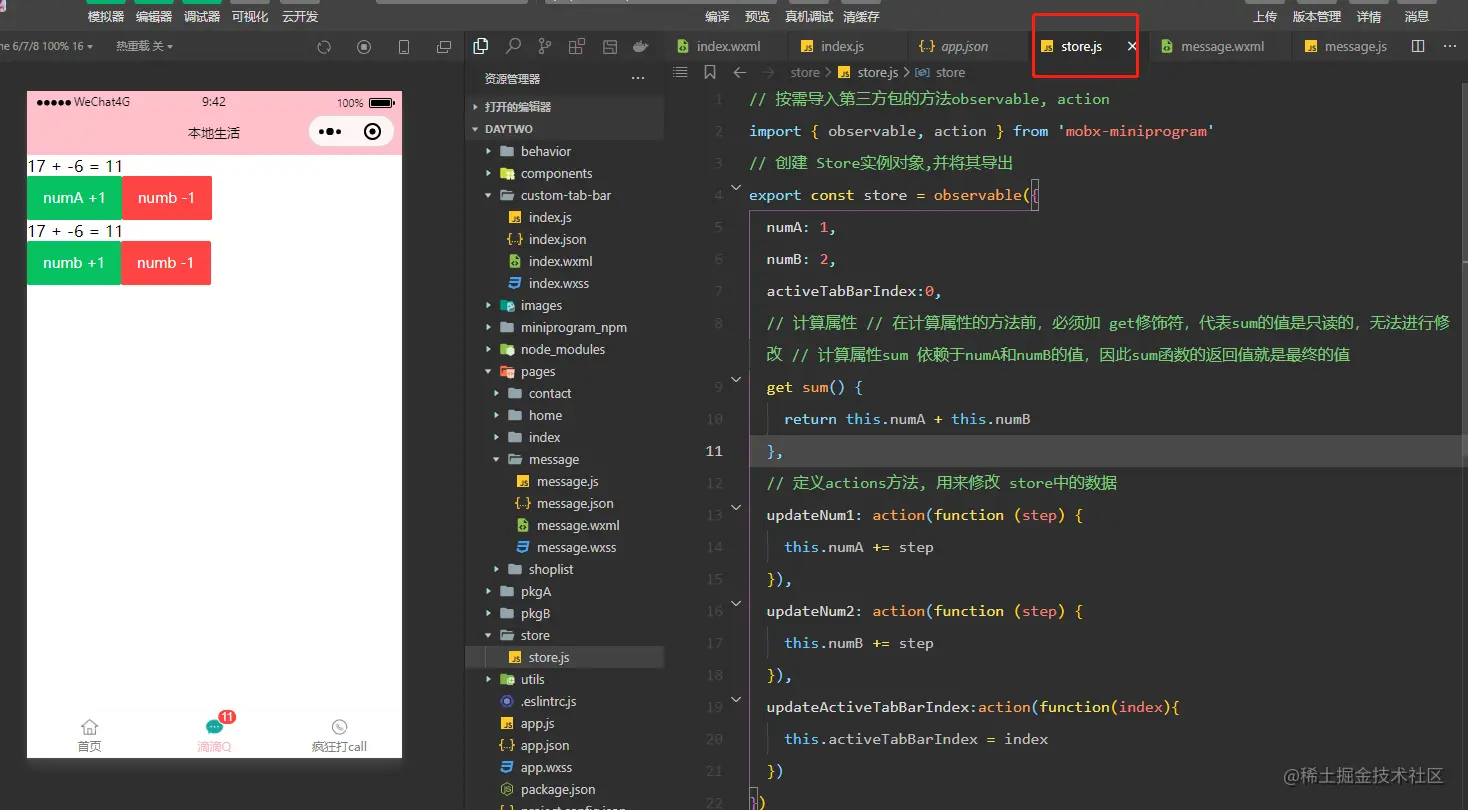The width and height of the screenshot is (1468, 810).
Task: Close the store.js editor tab
Action: point(1132,46)
